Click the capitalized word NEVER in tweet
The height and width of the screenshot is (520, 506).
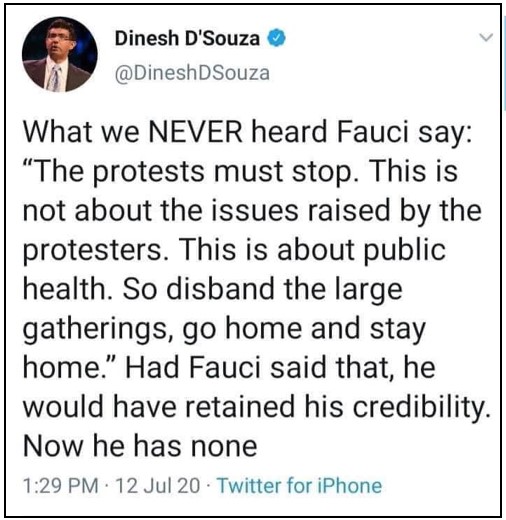pyautogui.click(x=195, y=132)
